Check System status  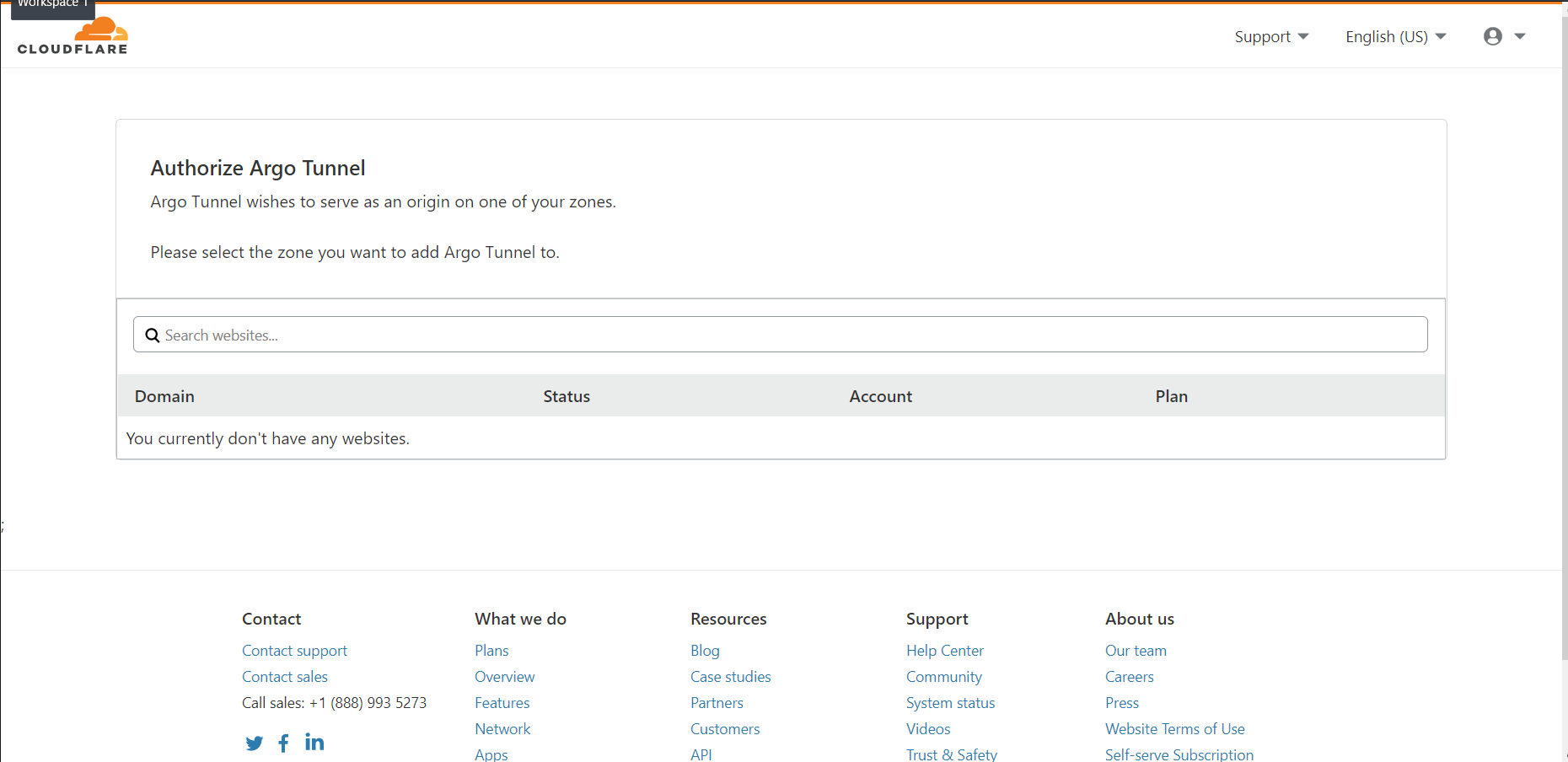click(950, 702)
